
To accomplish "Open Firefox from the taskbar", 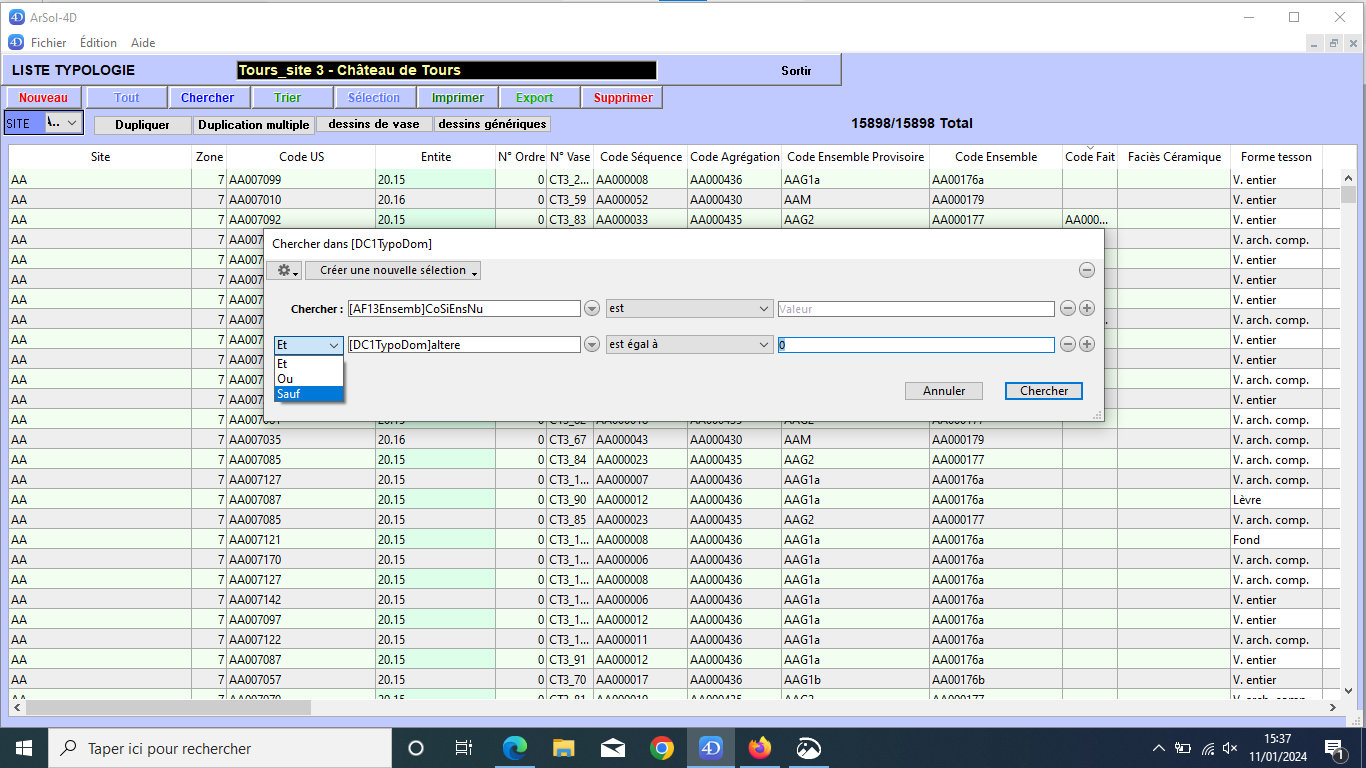I will [x=760, y=748].
